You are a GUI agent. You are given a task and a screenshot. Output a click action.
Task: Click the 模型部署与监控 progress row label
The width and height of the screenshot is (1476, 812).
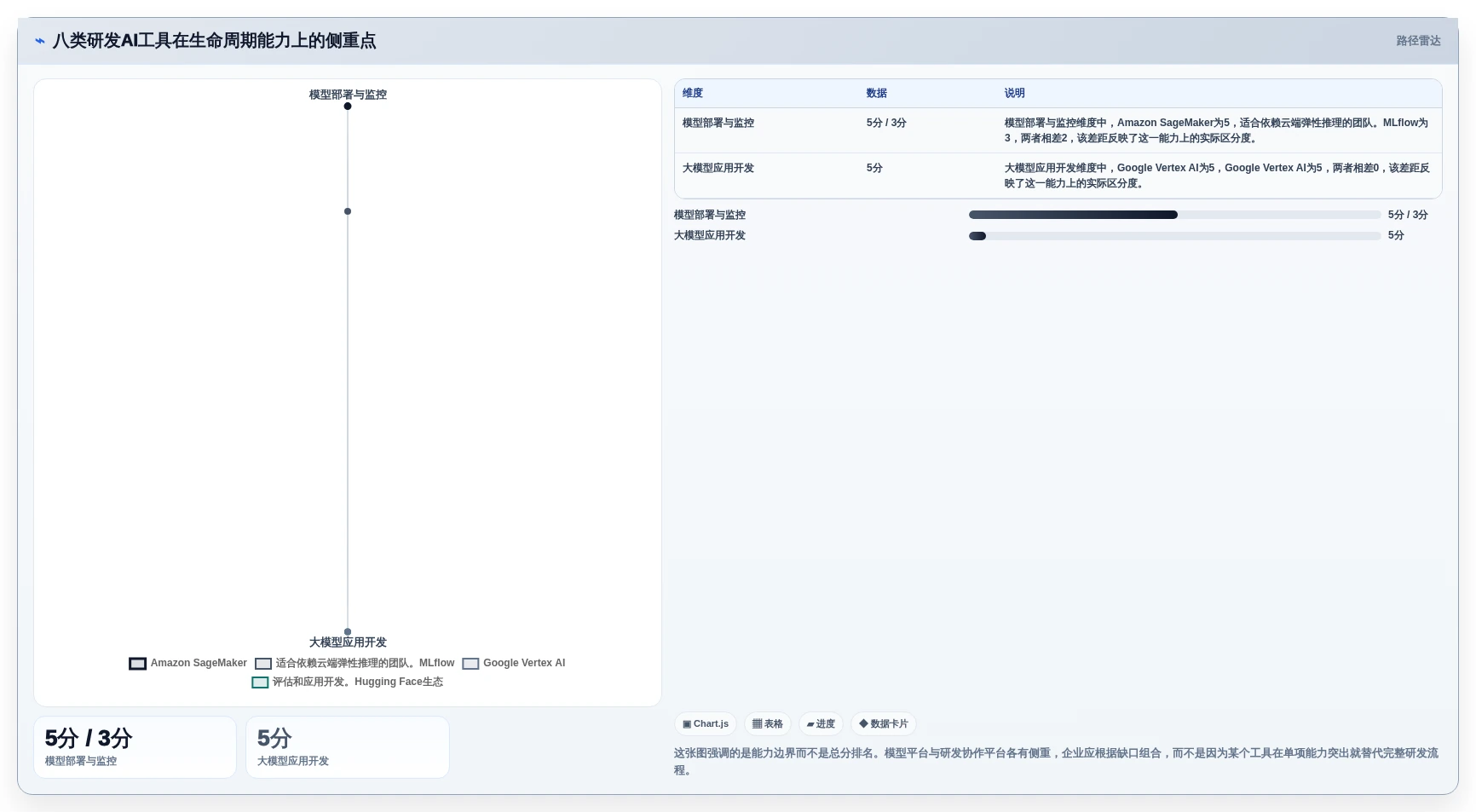[x=710, y=215]
